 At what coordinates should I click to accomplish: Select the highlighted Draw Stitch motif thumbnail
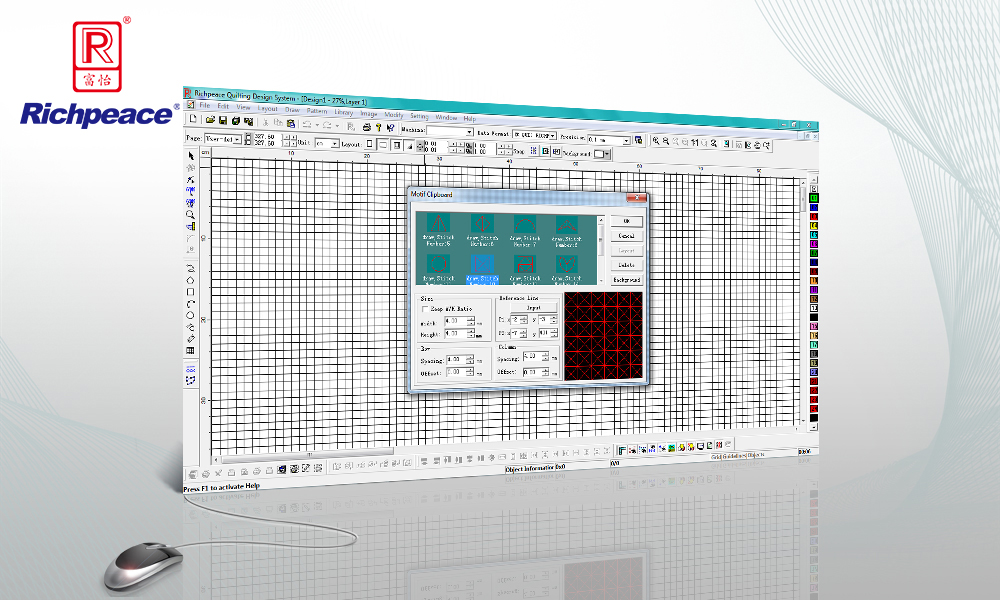coord(482,263)
